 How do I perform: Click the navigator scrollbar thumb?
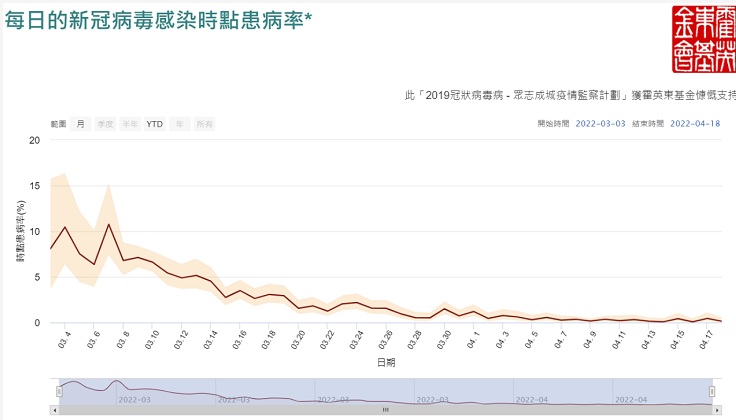(x=385, y=409)
